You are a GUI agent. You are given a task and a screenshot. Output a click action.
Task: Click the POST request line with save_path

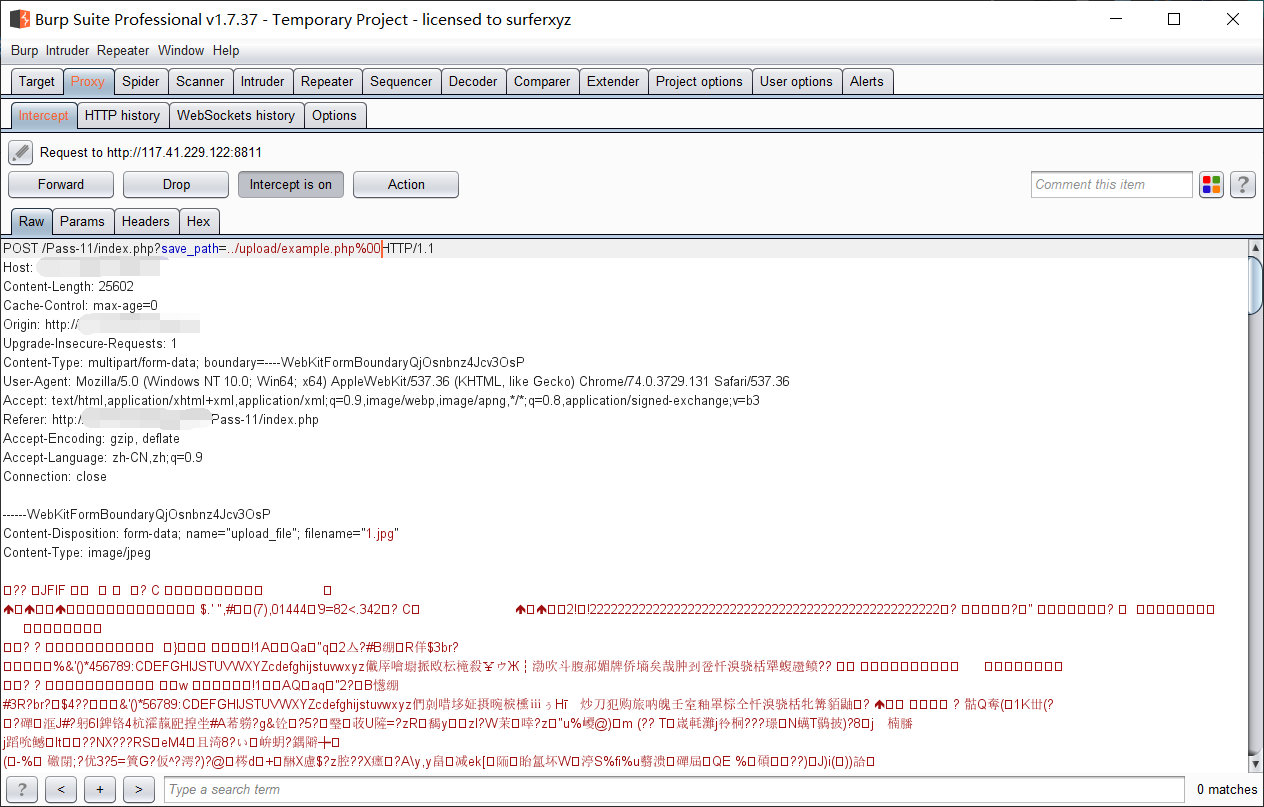tap(219, 248)
